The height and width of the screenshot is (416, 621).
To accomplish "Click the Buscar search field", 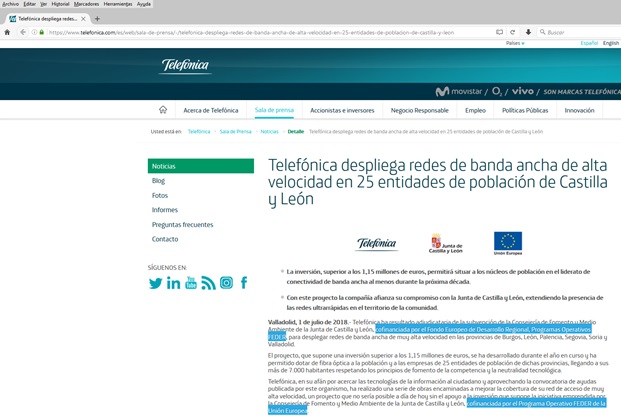I will (x=579, y=32).
